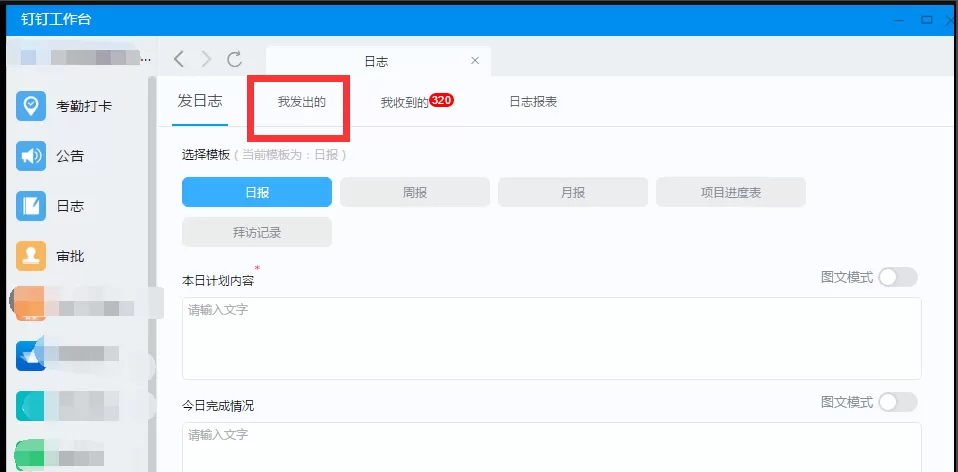This screenshot has height=472, width=958.
Task: Click the 本日计划内容 text input
Action: pyautogui.click(x=552, y=338)
